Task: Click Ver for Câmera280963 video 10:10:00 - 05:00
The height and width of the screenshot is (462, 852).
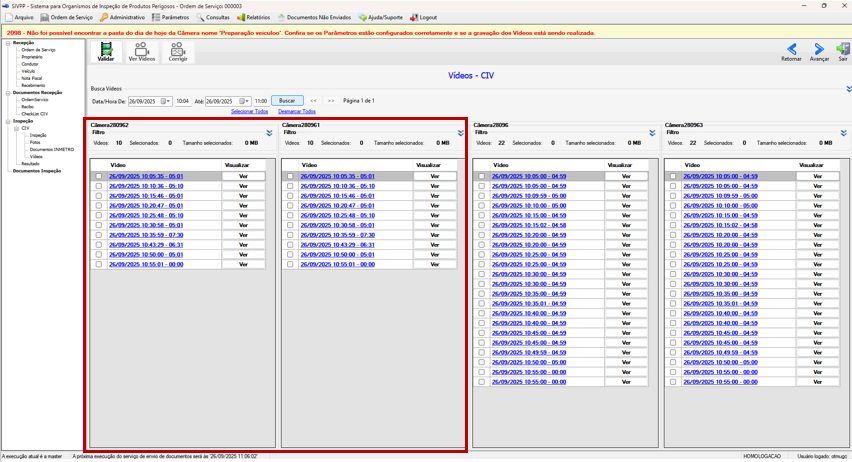Action: click(x=817, y=205)
